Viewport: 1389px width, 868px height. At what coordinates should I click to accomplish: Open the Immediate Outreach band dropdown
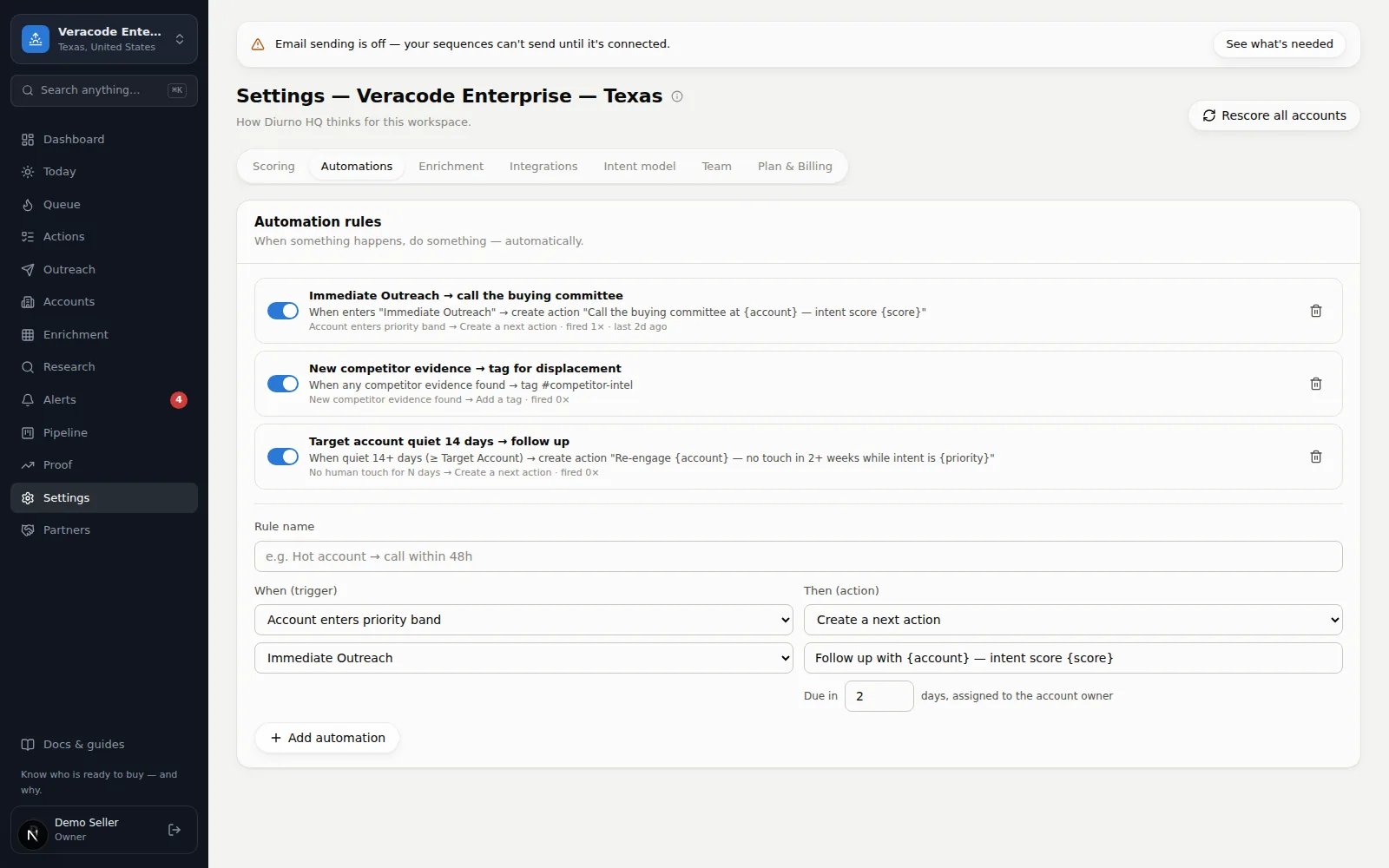523,658
